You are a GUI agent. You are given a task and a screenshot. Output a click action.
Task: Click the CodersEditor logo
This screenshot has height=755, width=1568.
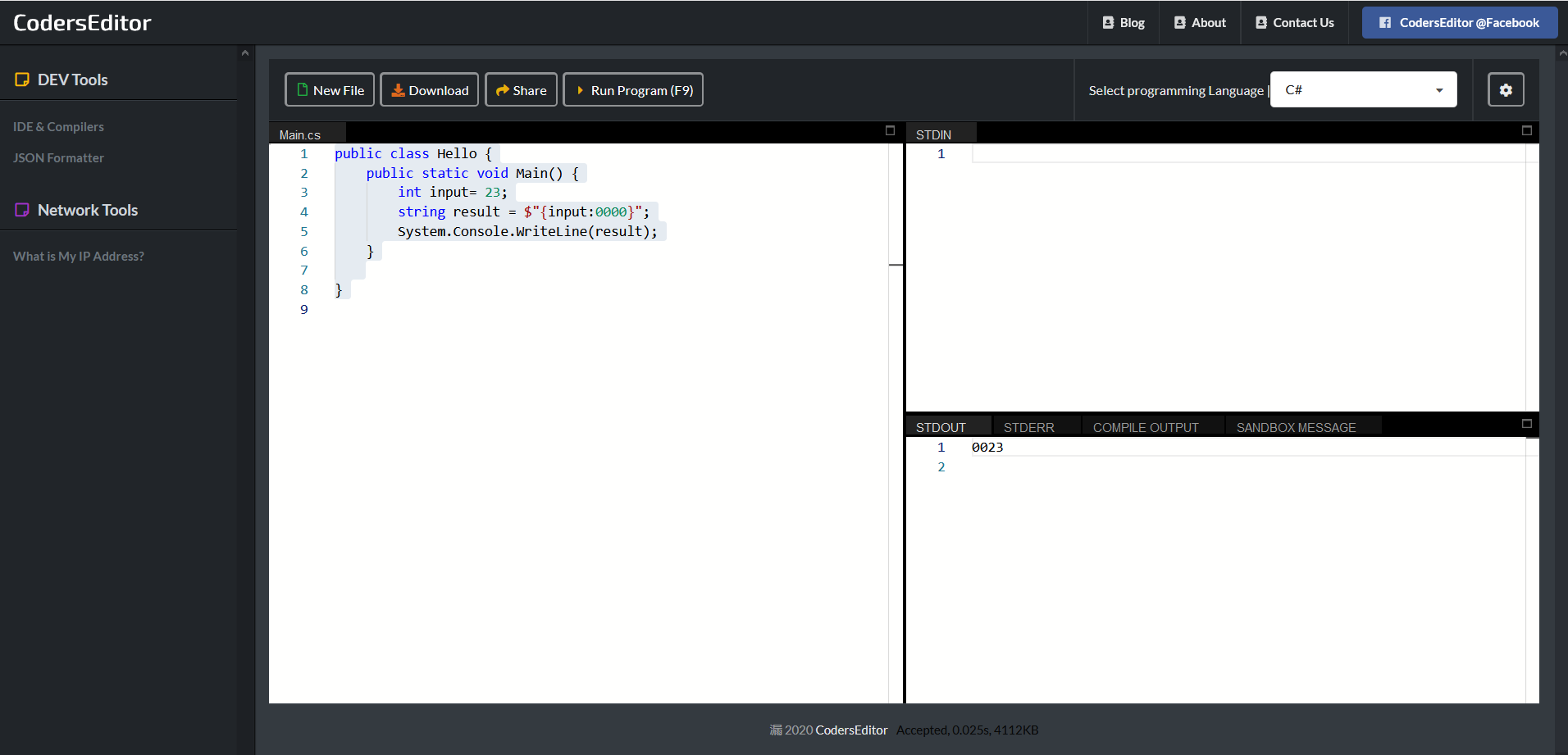(x=82, y=23)
